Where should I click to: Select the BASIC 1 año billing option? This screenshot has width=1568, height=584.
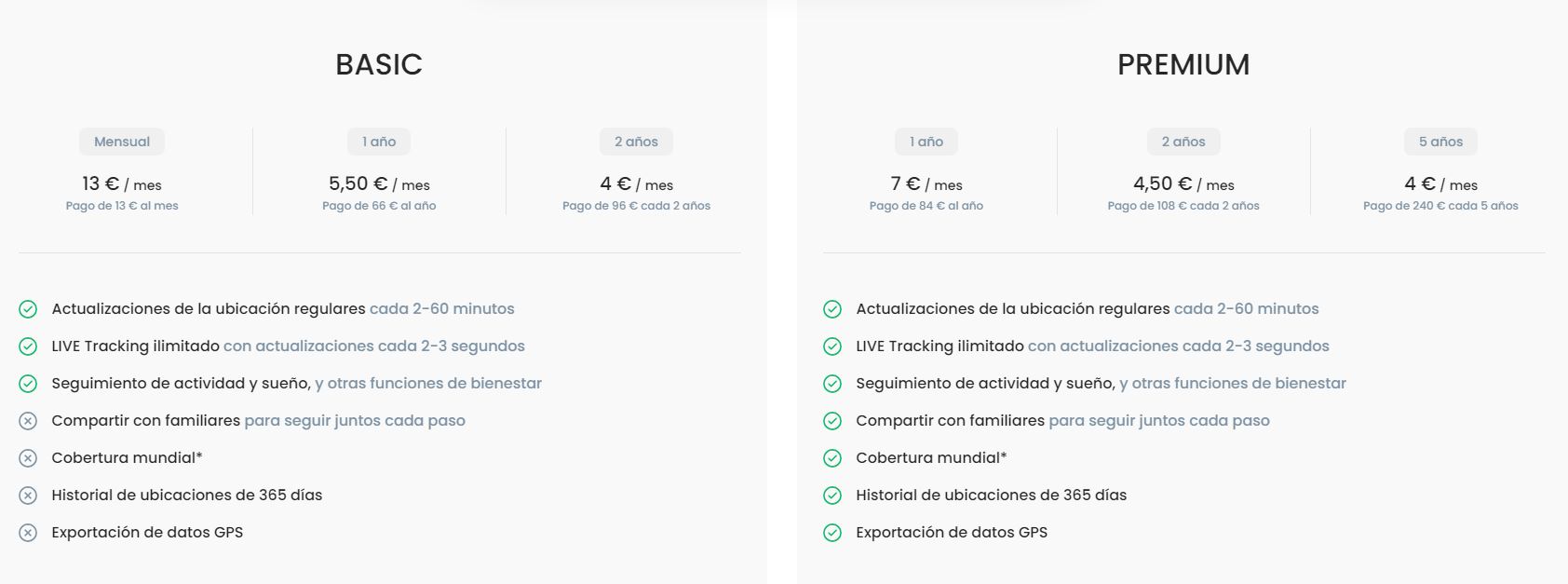tap(379, 142)
